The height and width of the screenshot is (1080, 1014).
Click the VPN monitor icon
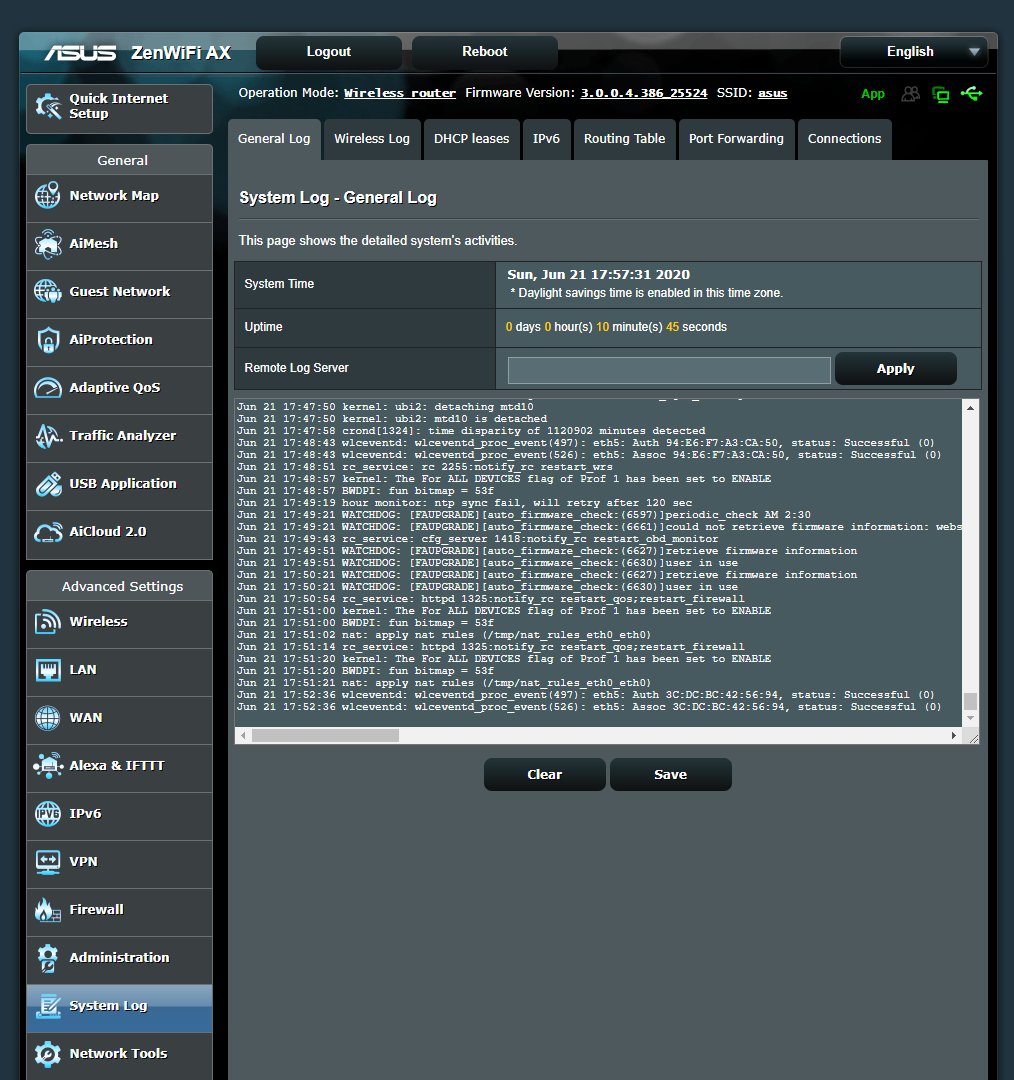click(x=48, y=862)
